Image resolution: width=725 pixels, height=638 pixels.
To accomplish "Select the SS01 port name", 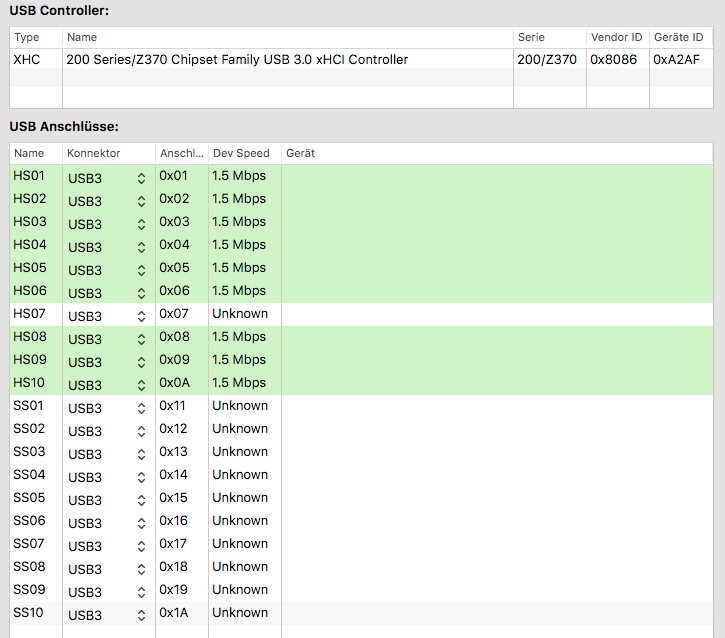I will 28,406.
